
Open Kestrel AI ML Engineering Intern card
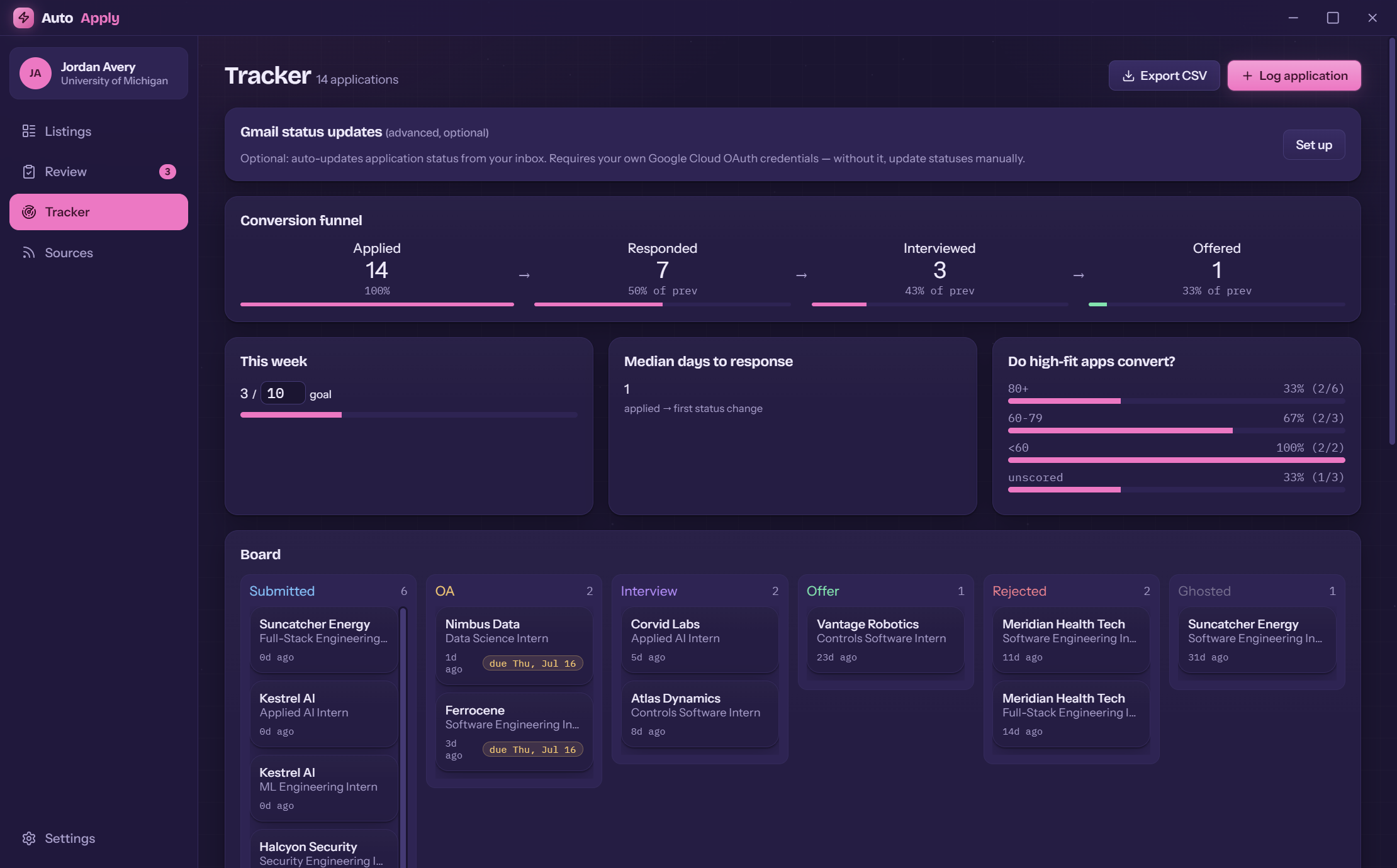click(324, 788)
